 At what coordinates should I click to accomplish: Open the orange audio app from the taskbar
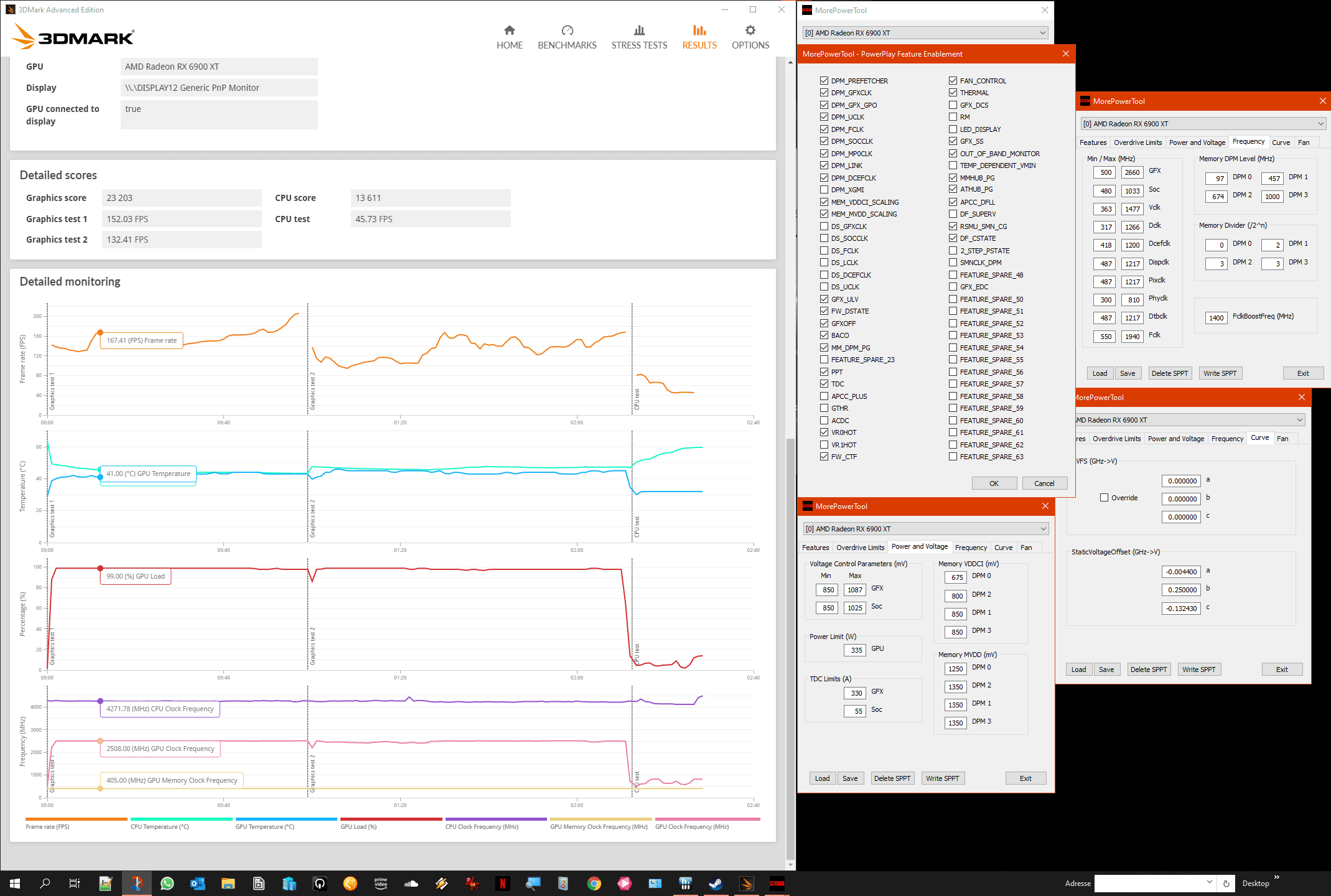(350, 883)
